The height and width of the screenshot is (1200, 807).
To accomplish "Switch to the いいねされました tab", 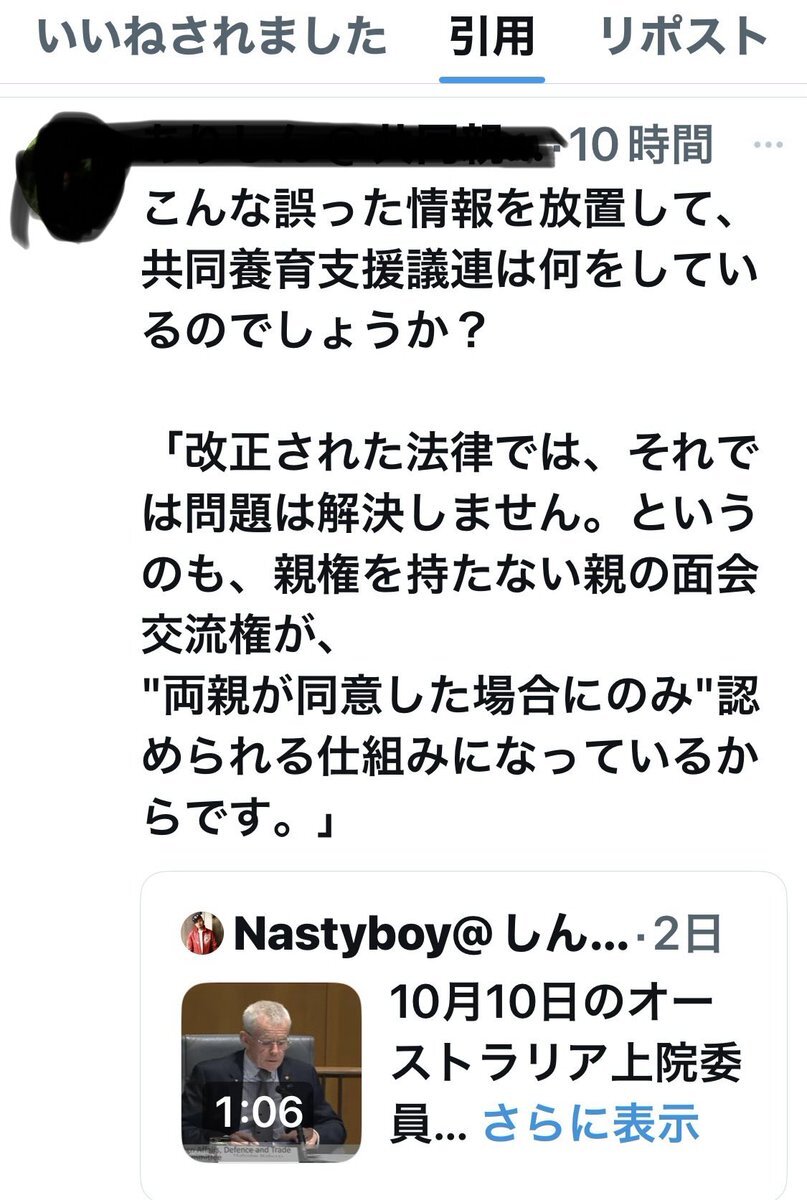I will (211, 38).
